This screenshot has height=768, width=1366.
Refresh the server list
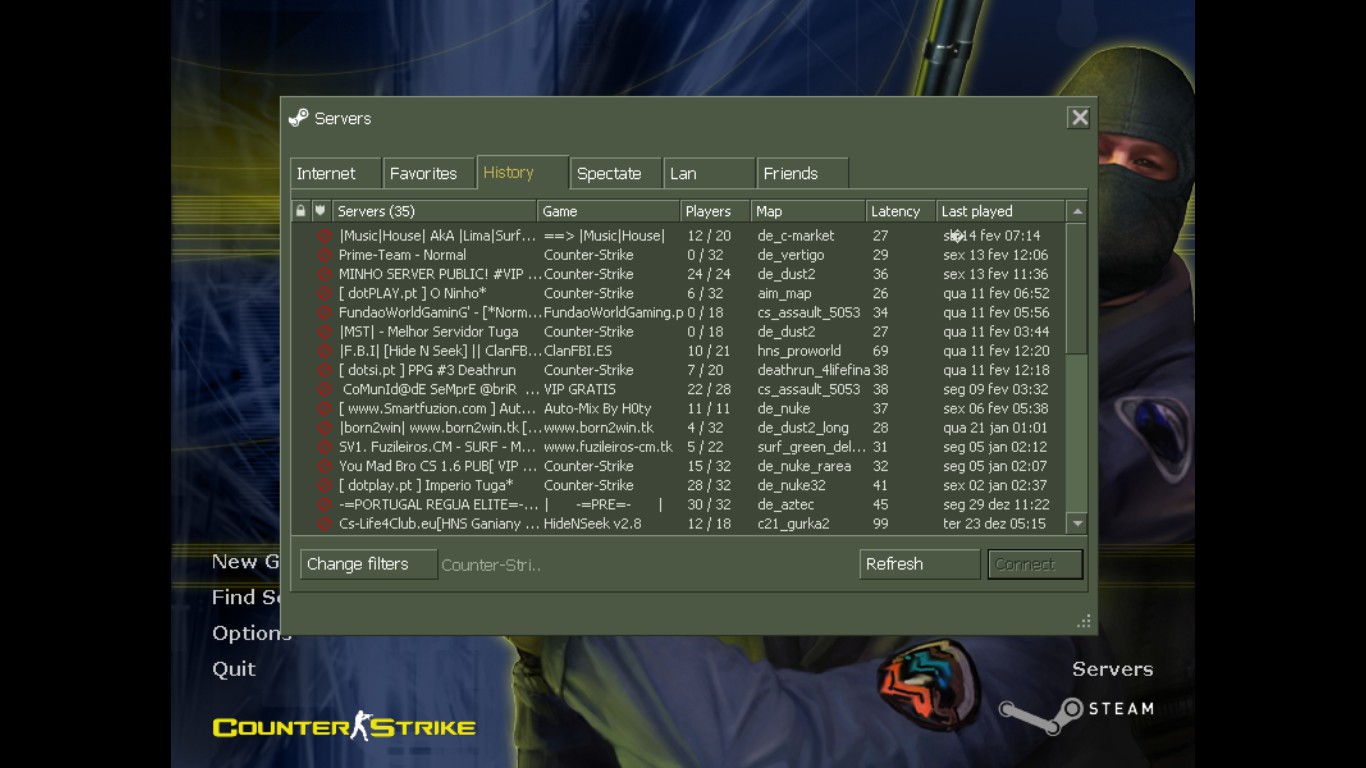(920, 564)
